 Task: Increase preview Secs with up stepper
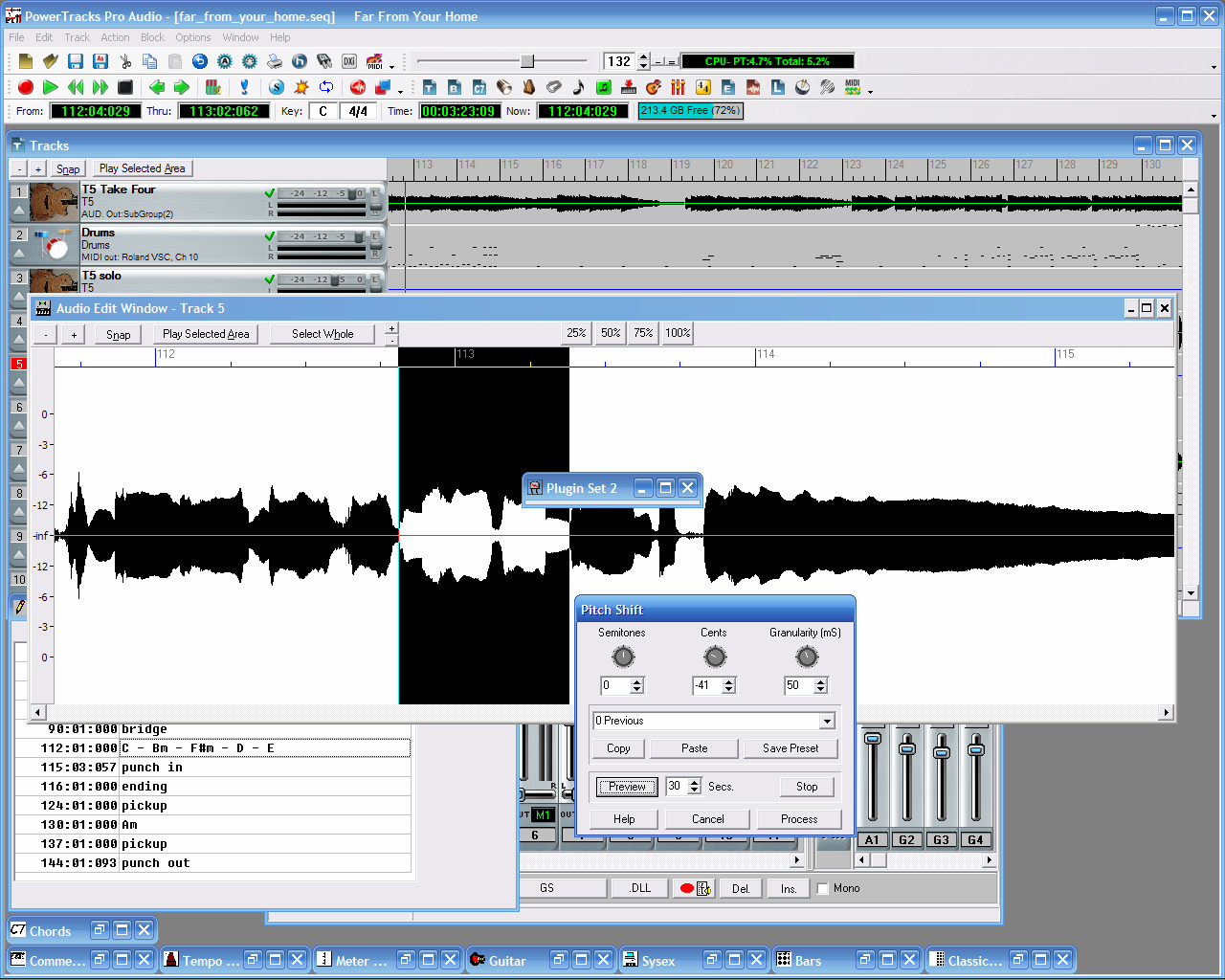[695, 782]
